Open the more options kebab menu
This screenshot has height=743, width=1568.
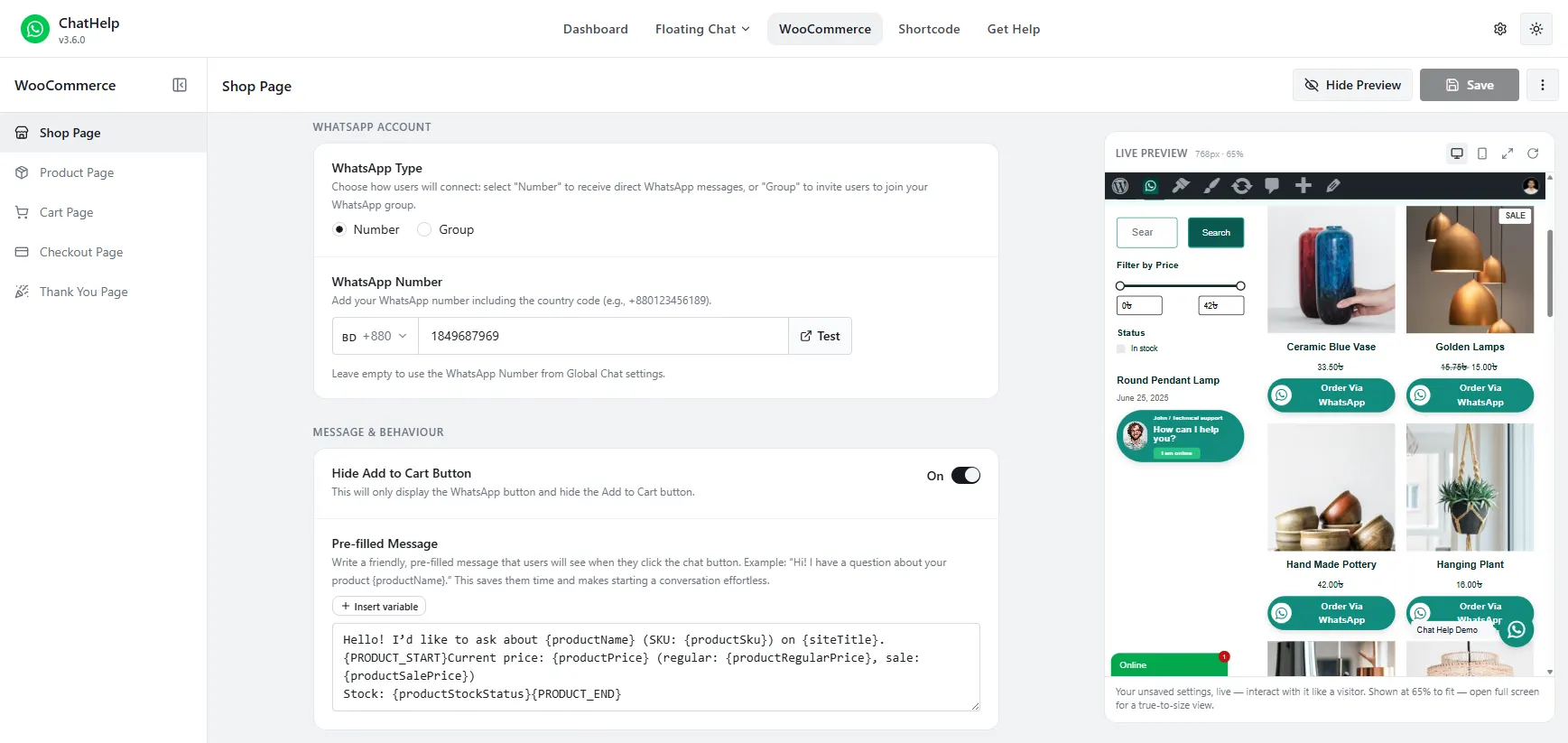click(x=1543, y=85)
